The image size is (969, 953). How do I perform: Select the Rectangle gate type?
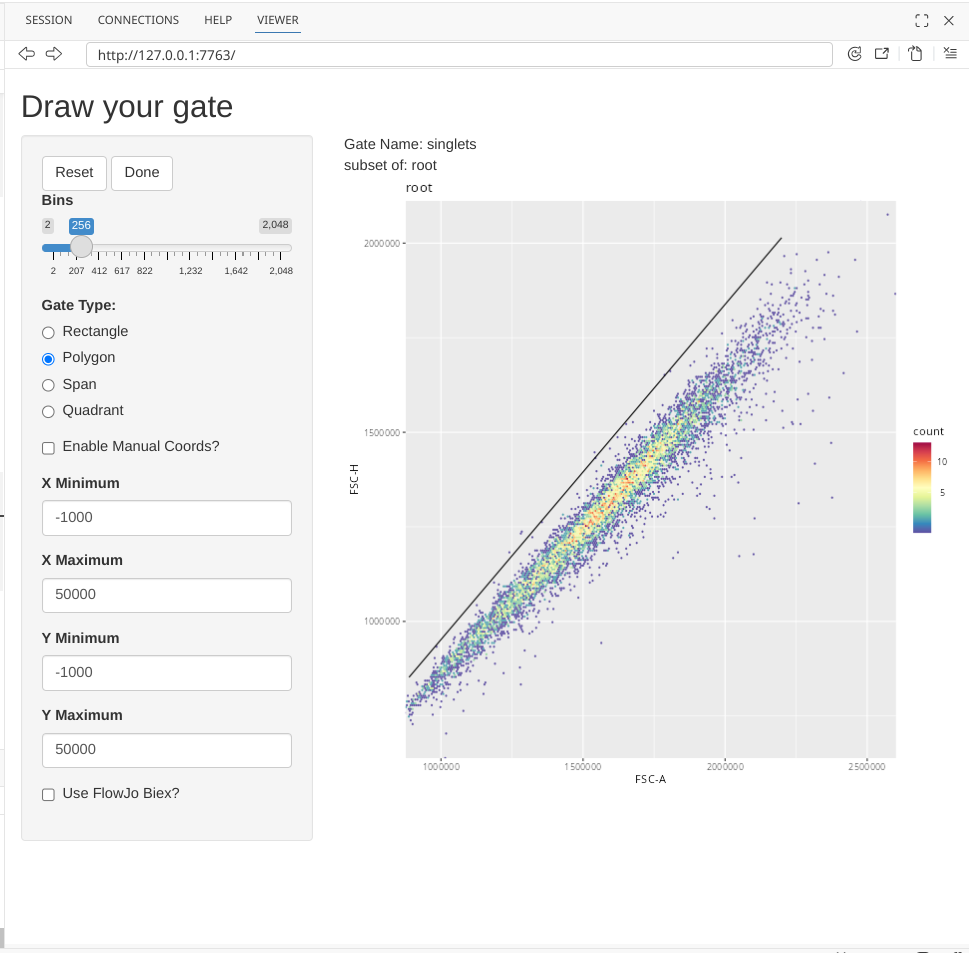pyautogui.click(x=48, y=332)
